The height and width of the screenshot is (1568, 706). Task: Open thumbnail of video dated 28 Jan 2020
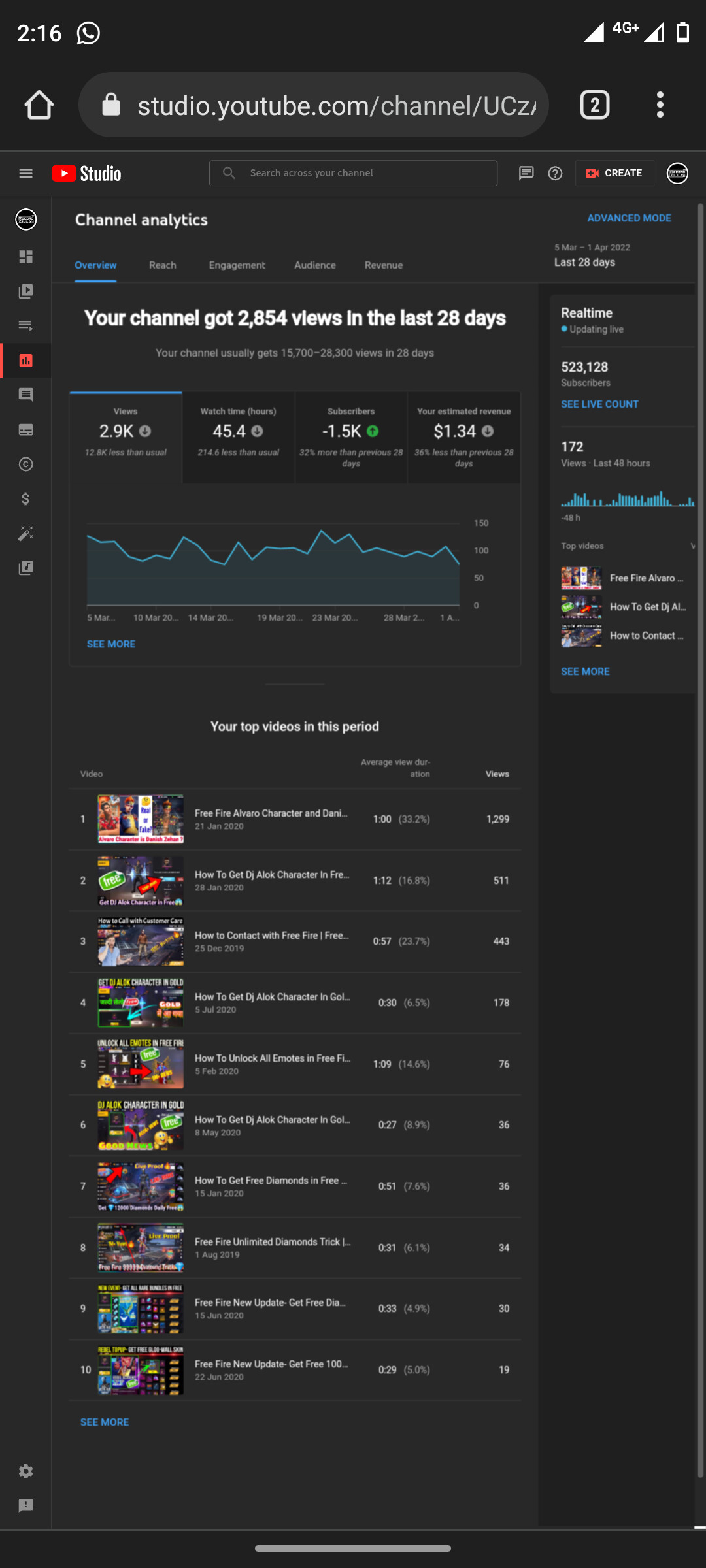[141, 881]
